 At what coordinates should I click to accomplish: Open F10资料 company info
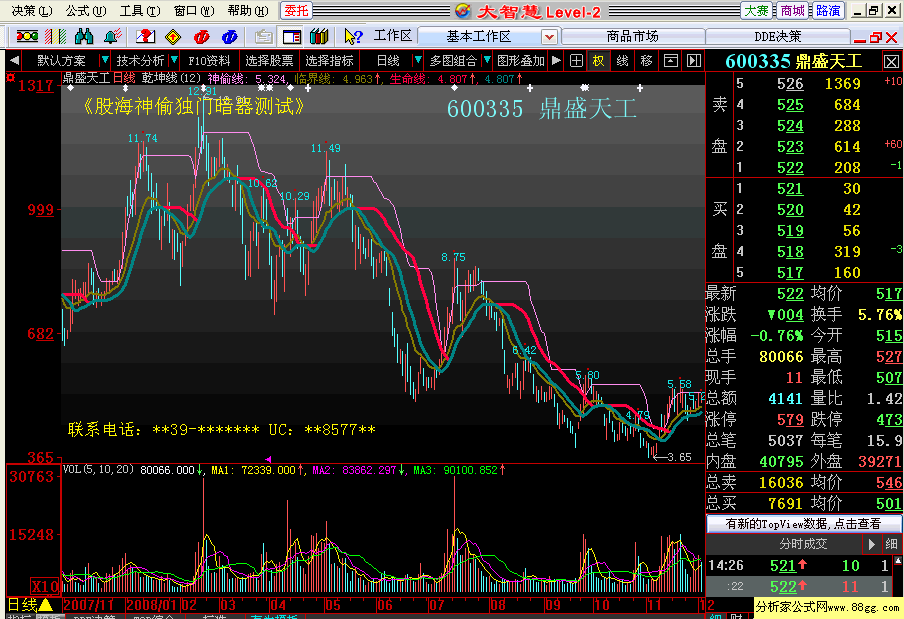[209, 61]
